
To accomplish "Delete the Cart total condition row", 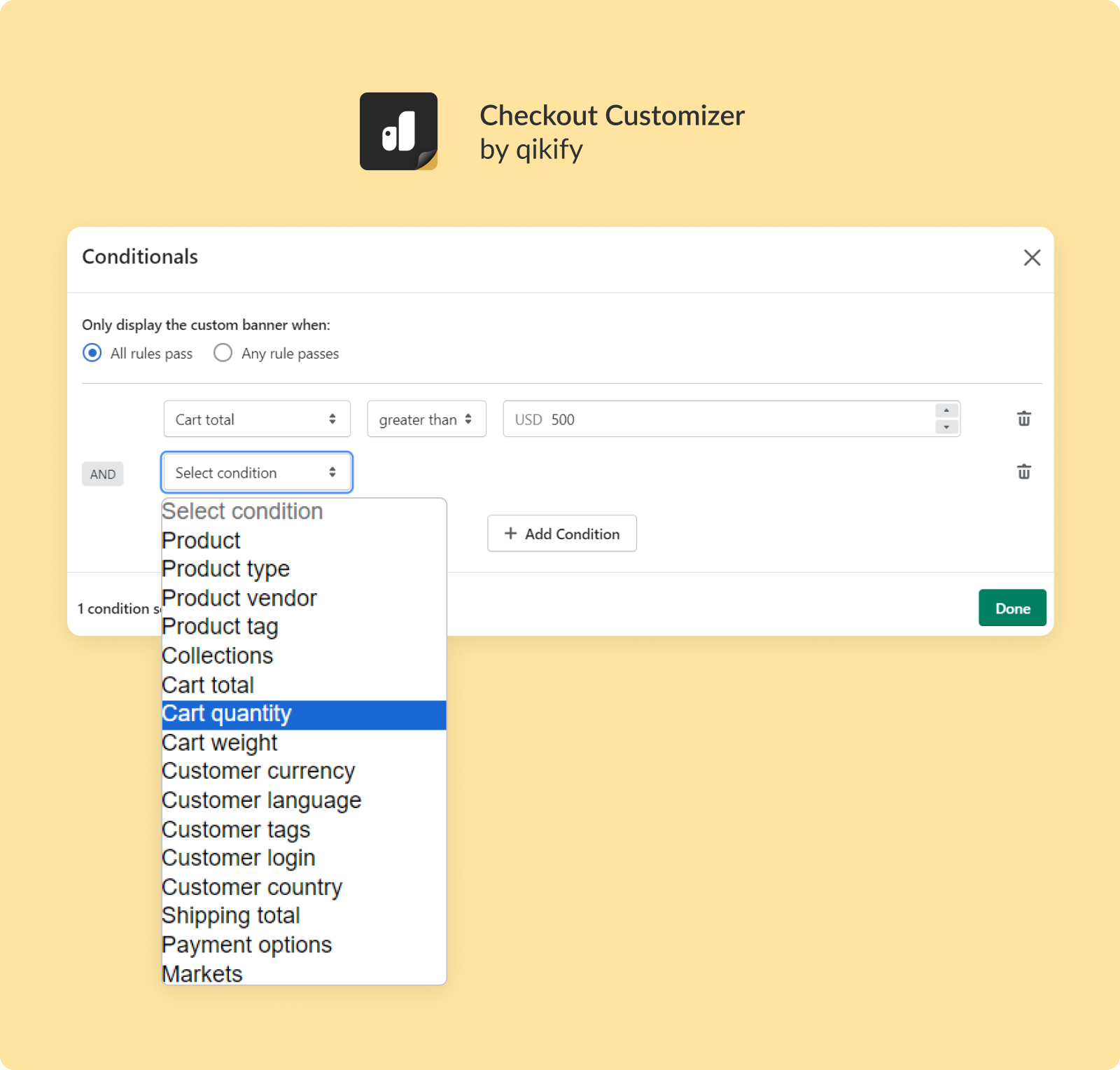I will click(x=1023, y=419).
